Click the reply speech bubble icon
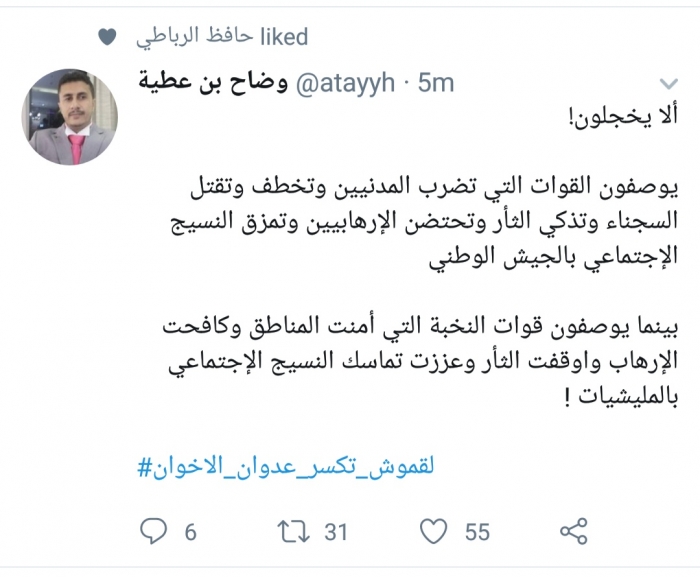This screenshot has height=577, width=700. (x=153, y=530)
